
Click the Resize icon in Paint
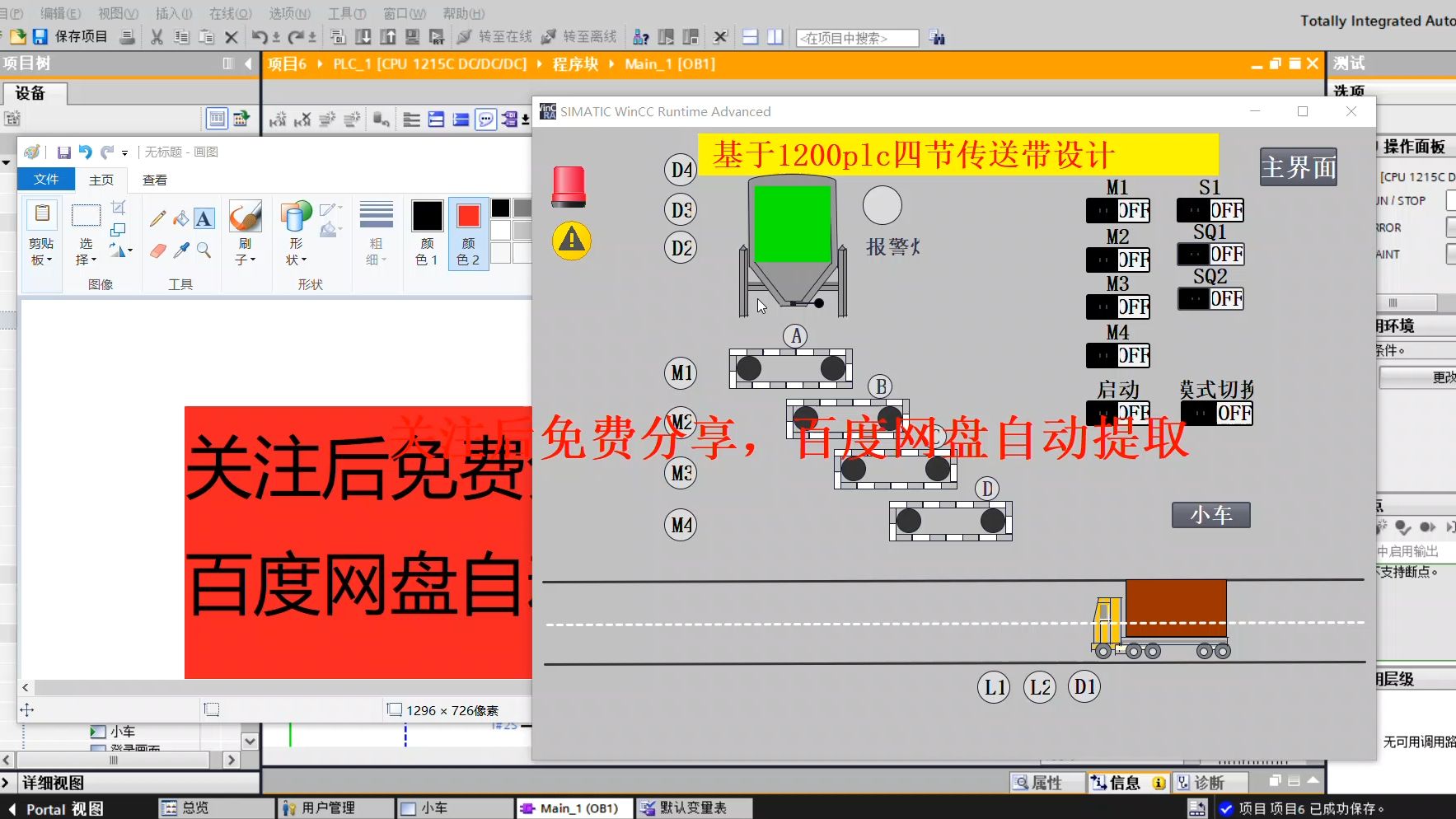tap(119, 230)
